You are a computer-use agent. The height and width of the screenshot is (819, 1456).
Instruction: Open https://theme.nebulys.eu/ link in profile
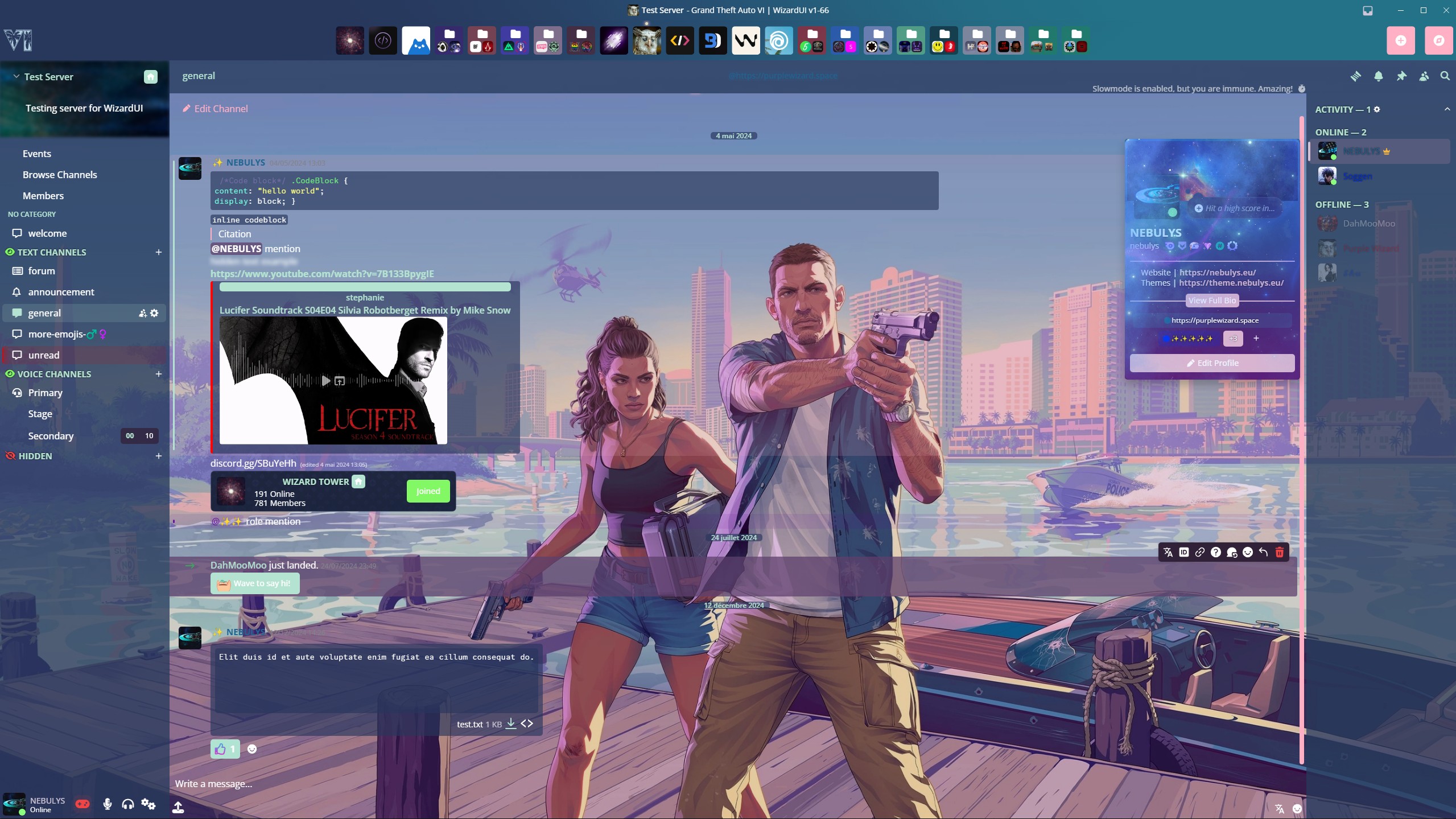pyautogui.click(x=1231, y=283)
